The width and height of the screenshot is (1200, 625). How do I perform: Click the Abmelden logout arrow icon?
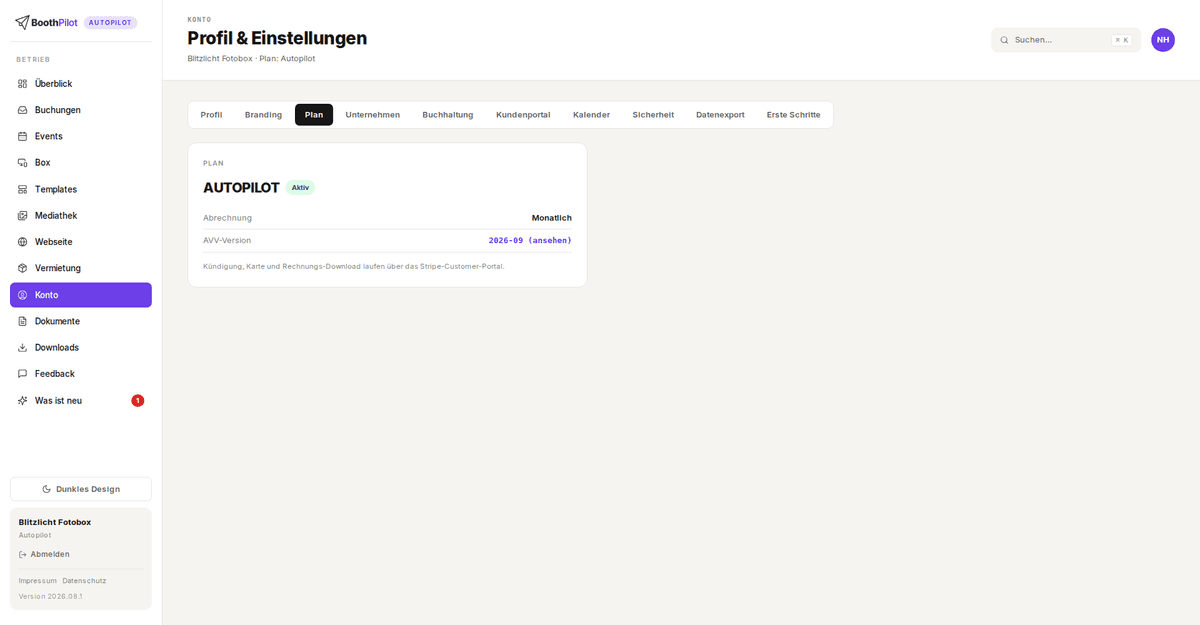[x=23, y=554]
